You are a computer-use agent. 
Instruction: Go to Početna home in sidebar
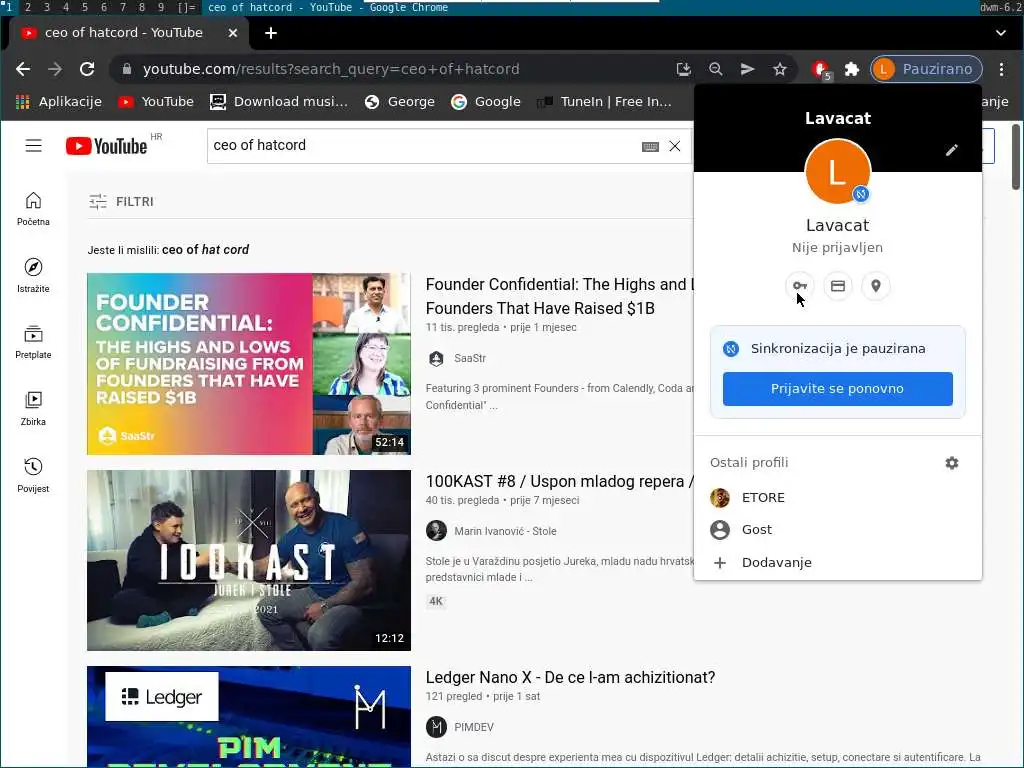tap(33, 209)
